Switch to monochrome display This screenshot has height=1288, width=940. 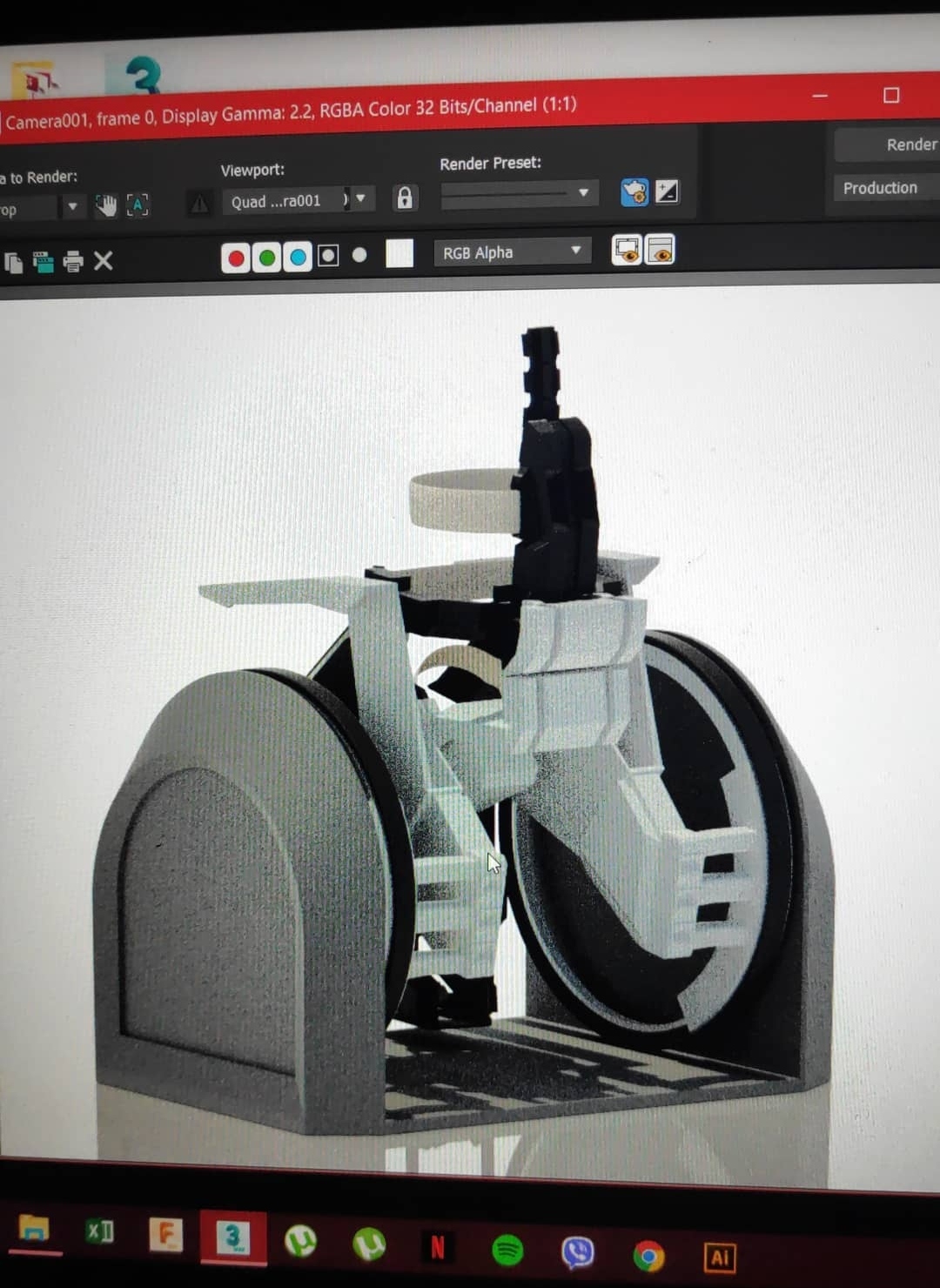tap(359, 255)
